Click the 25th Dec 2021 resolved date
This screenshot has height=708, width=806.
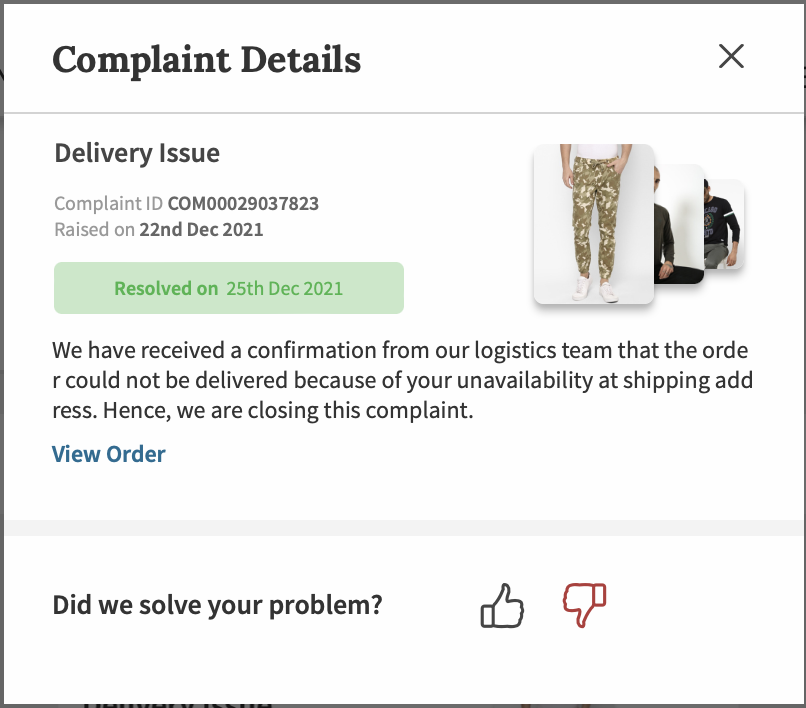(284, 289)
